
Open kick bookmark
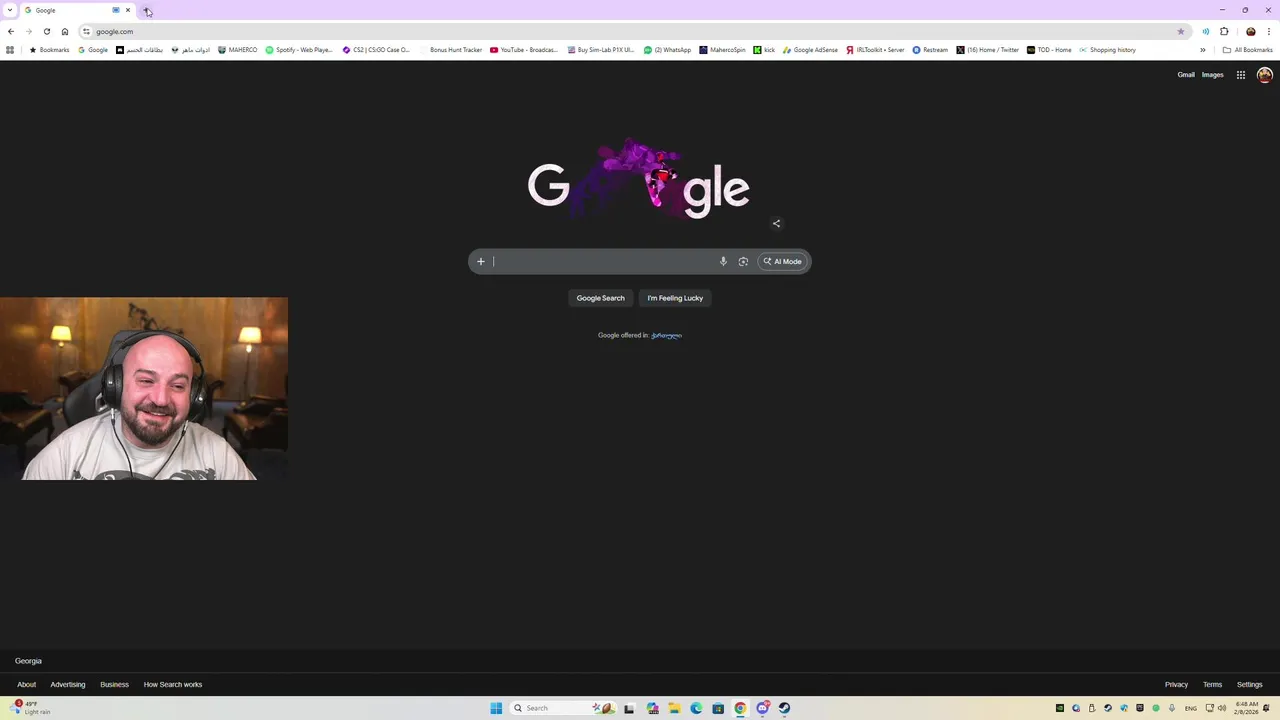coord(764,50)
